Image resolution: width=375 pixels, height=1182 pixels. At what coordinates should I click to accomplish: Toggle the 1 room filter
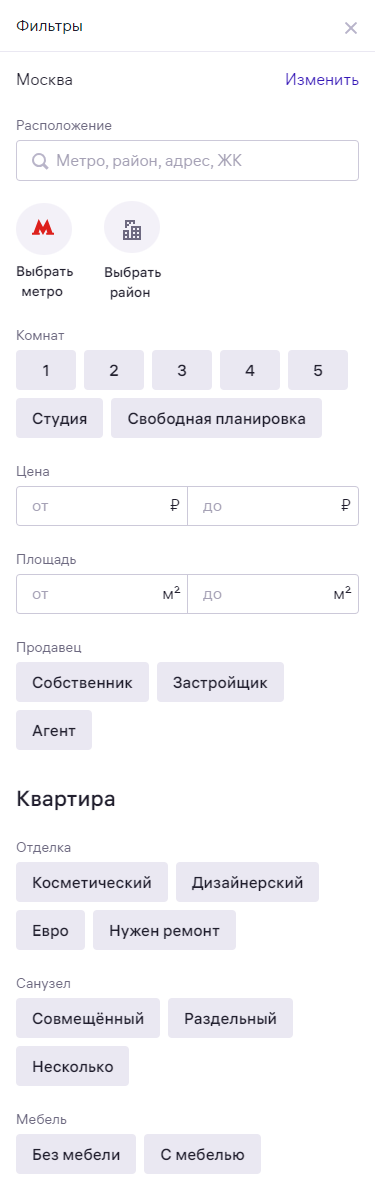pos(46,370)
